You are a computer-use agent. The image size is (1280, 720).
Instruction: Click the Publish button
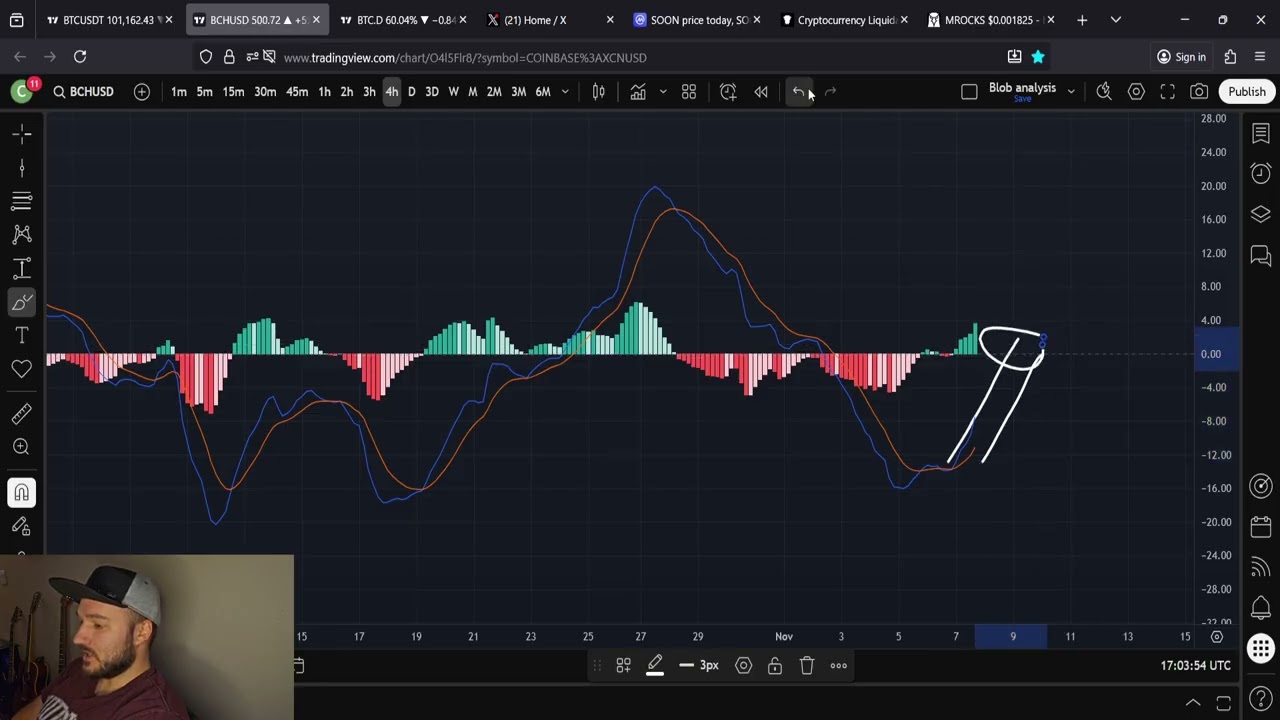coord(1247,92)
